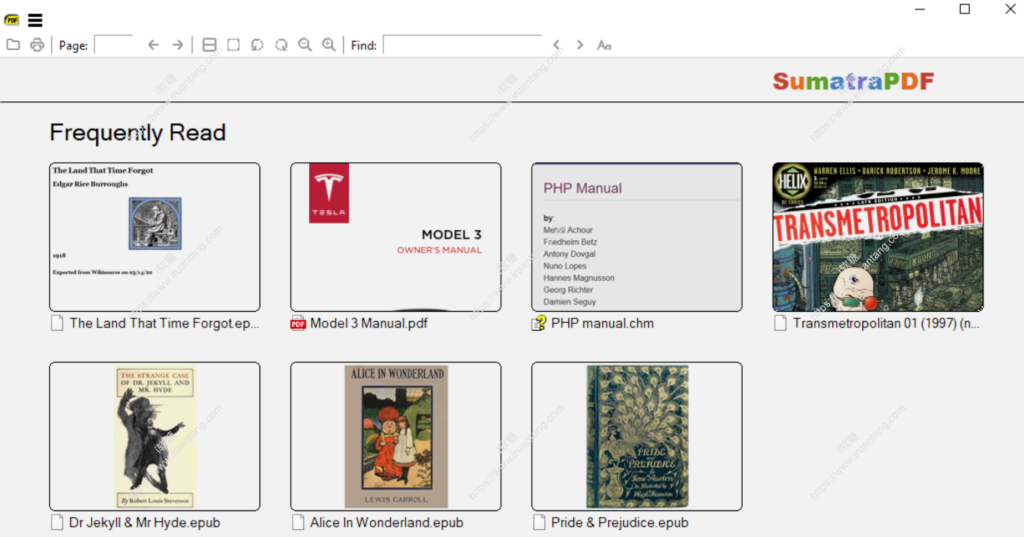The image size is (1024, 537).
Task: Go to next page arrow
Action: click(177, 45)
